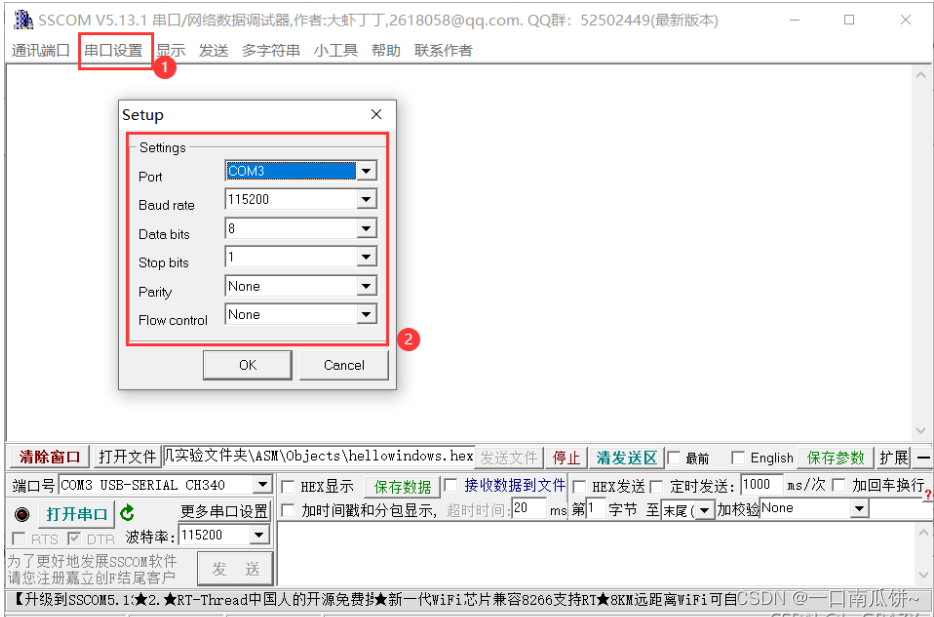Viewport: 934px width, 617px height.
Task: Toggle the HEX发送 checkbox
Action: 579,487
